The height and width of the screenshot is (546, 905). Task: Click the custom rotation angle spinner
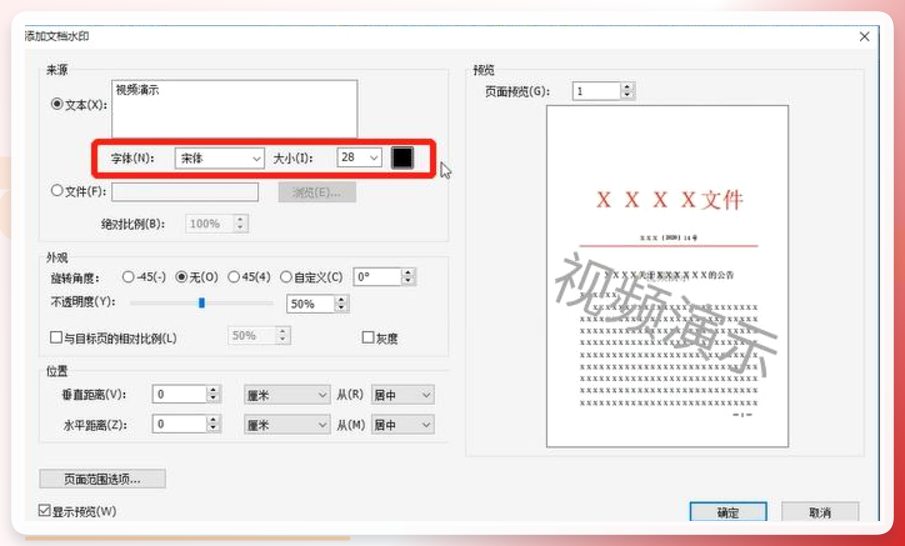[x=408, y=277]
